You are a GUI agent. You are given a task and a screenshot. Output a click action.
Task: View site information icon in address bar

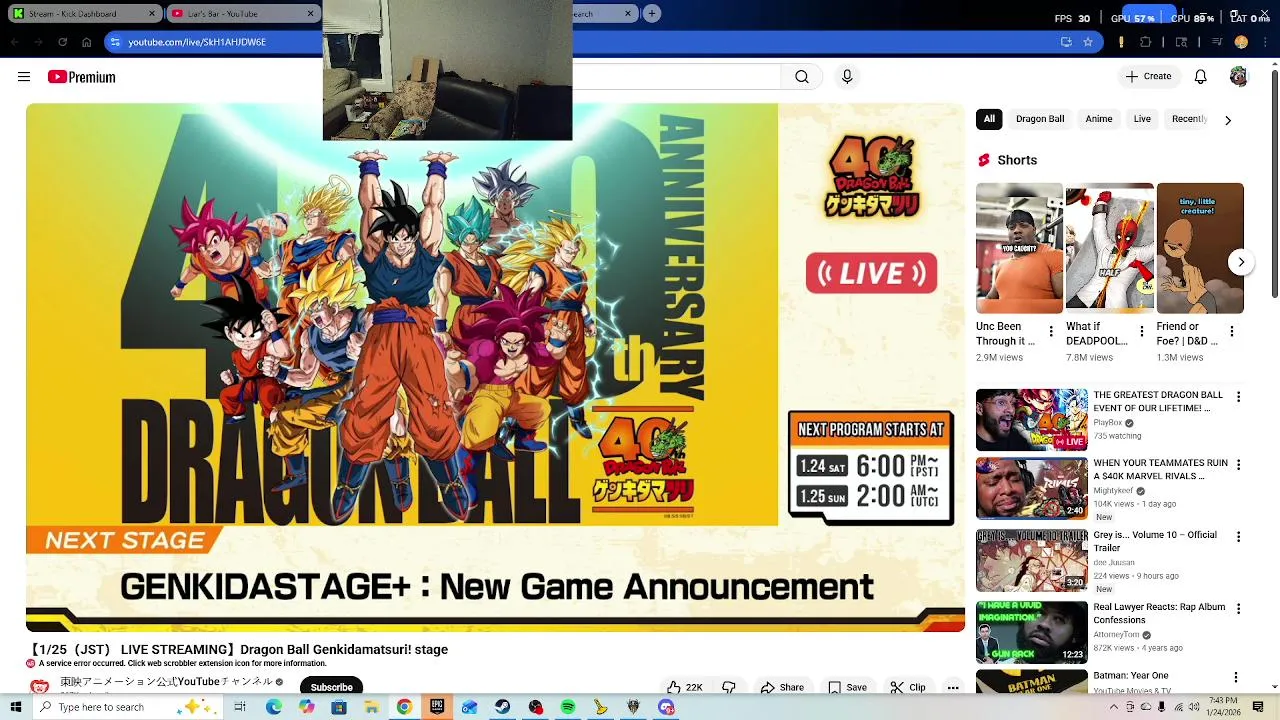115,42
